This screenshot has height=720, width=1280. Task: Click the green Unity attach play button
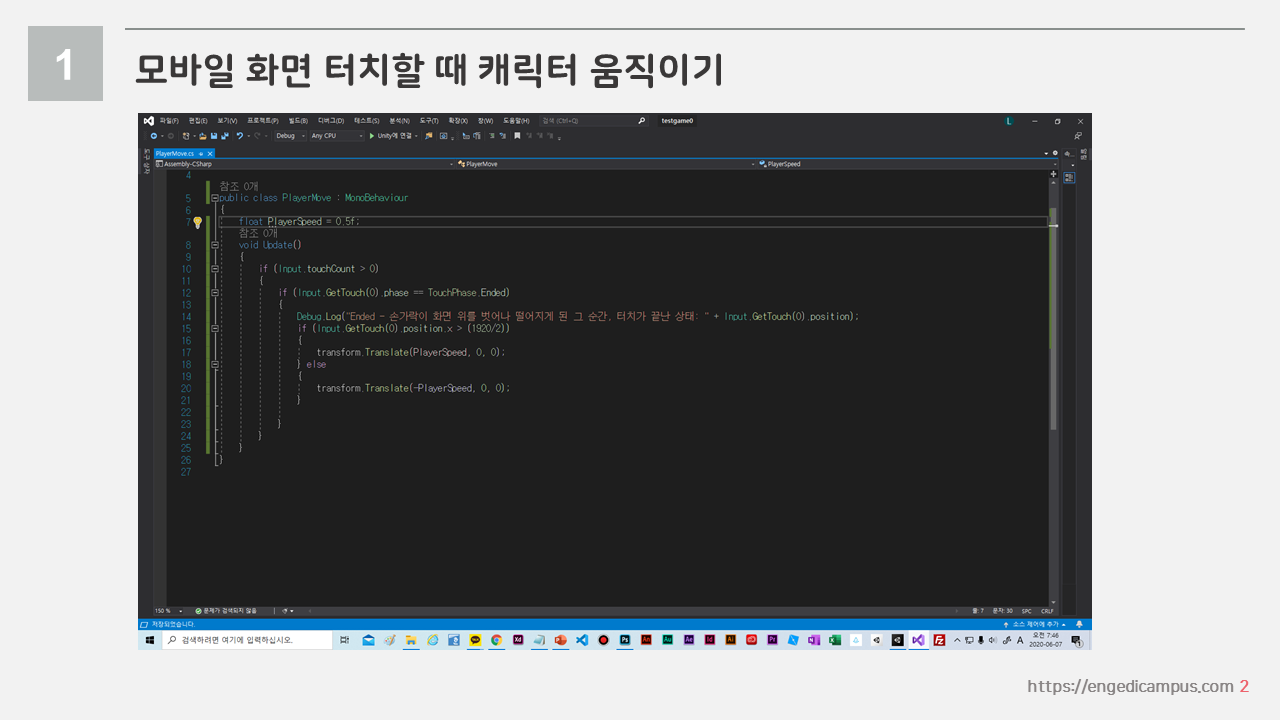[x=372, y=136]
